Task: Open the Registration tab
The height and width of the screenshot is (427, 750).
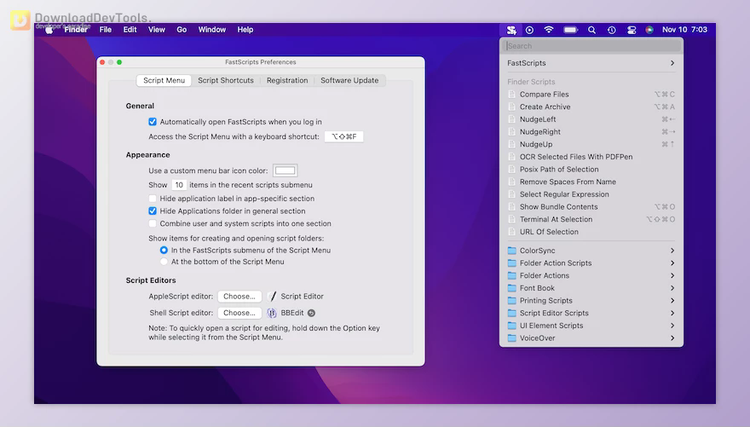Action: 287,80
